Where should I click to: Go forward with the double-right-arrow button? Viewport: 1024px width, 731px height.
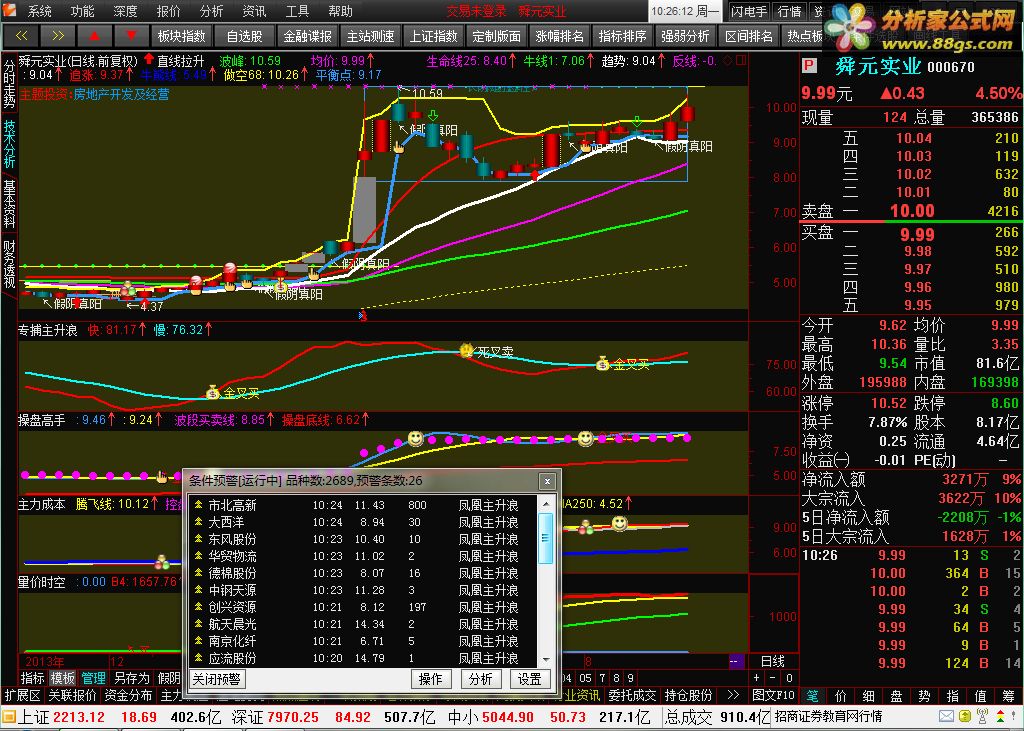point(57,36)
